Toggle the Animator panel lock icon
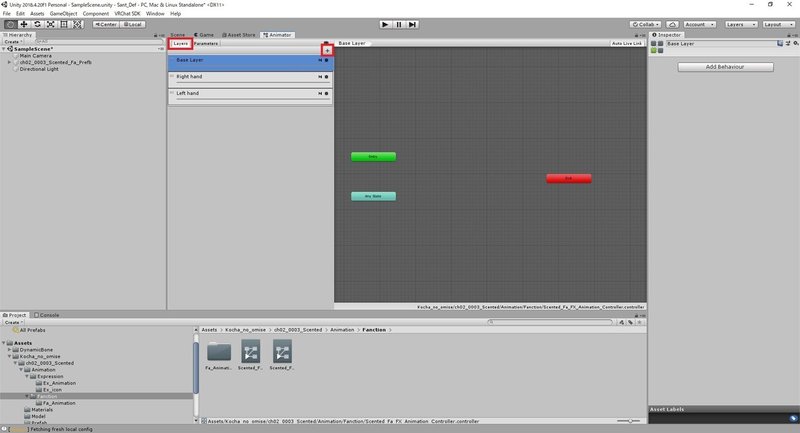This screenshot has height=433, width=800. (x=636, y=35)
